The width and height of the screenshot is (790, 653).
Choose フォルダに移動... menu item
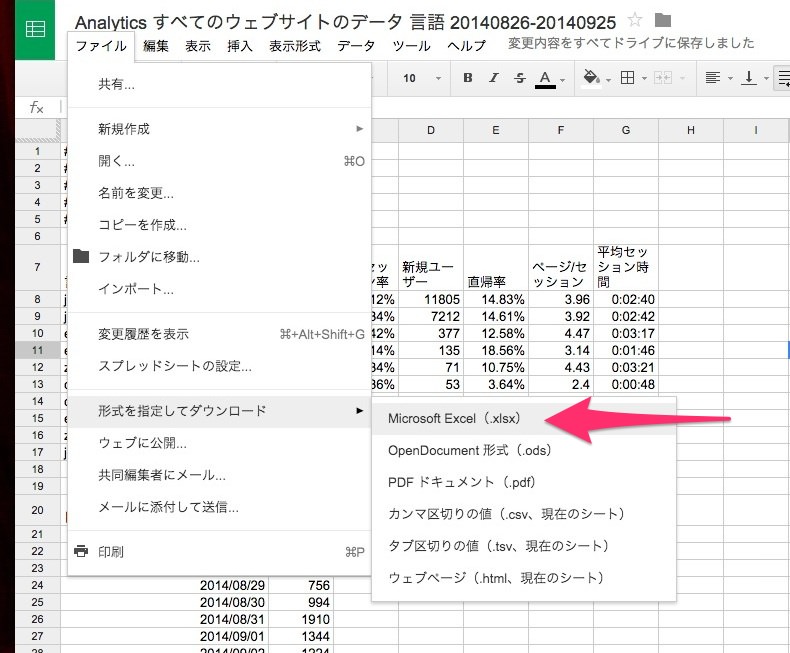pyautogui.click(x=220, y=257)
